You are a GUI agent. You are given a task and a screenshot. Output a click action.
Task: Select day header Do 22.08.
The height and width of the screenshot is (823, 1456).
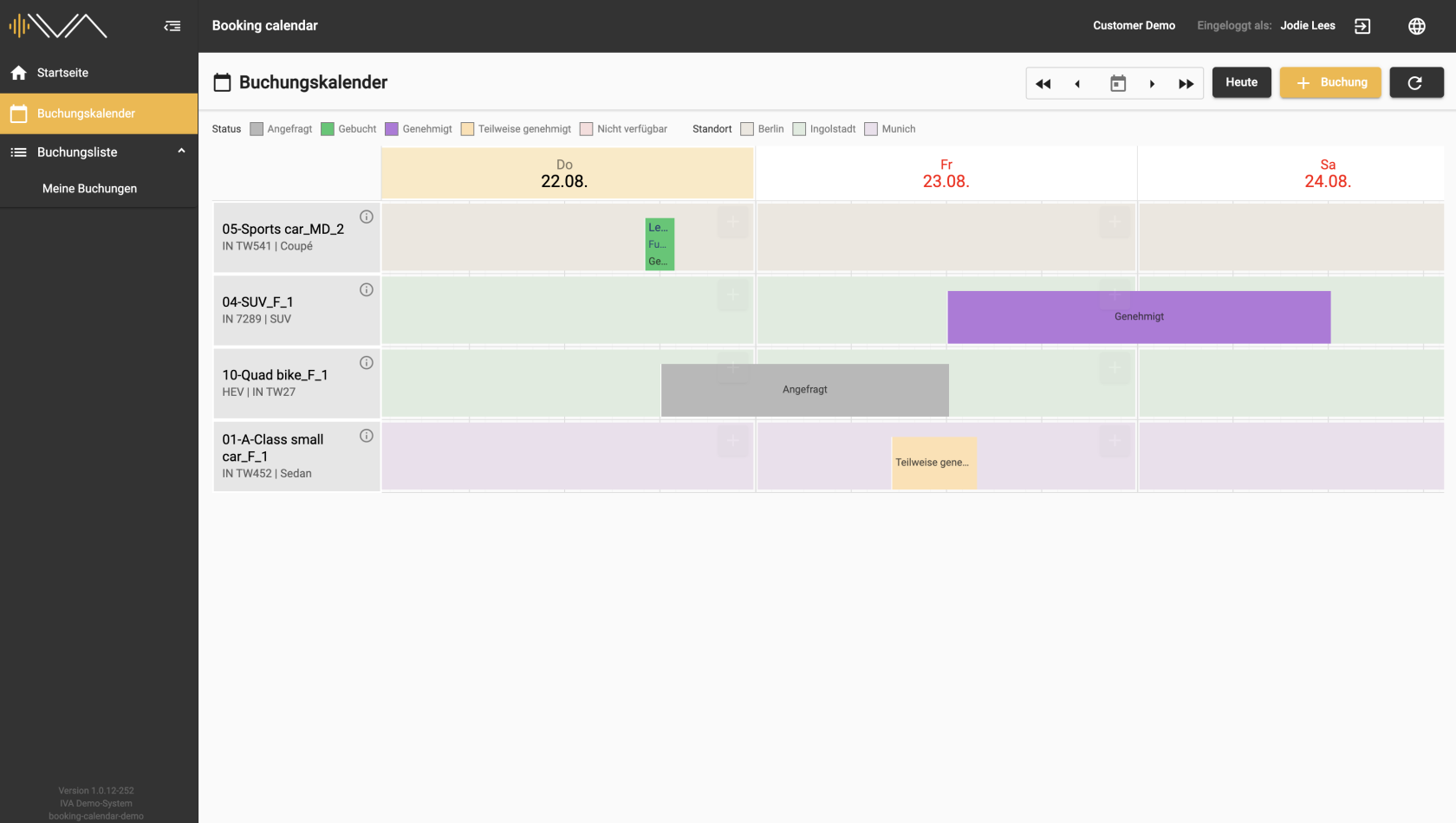(567, 173)
